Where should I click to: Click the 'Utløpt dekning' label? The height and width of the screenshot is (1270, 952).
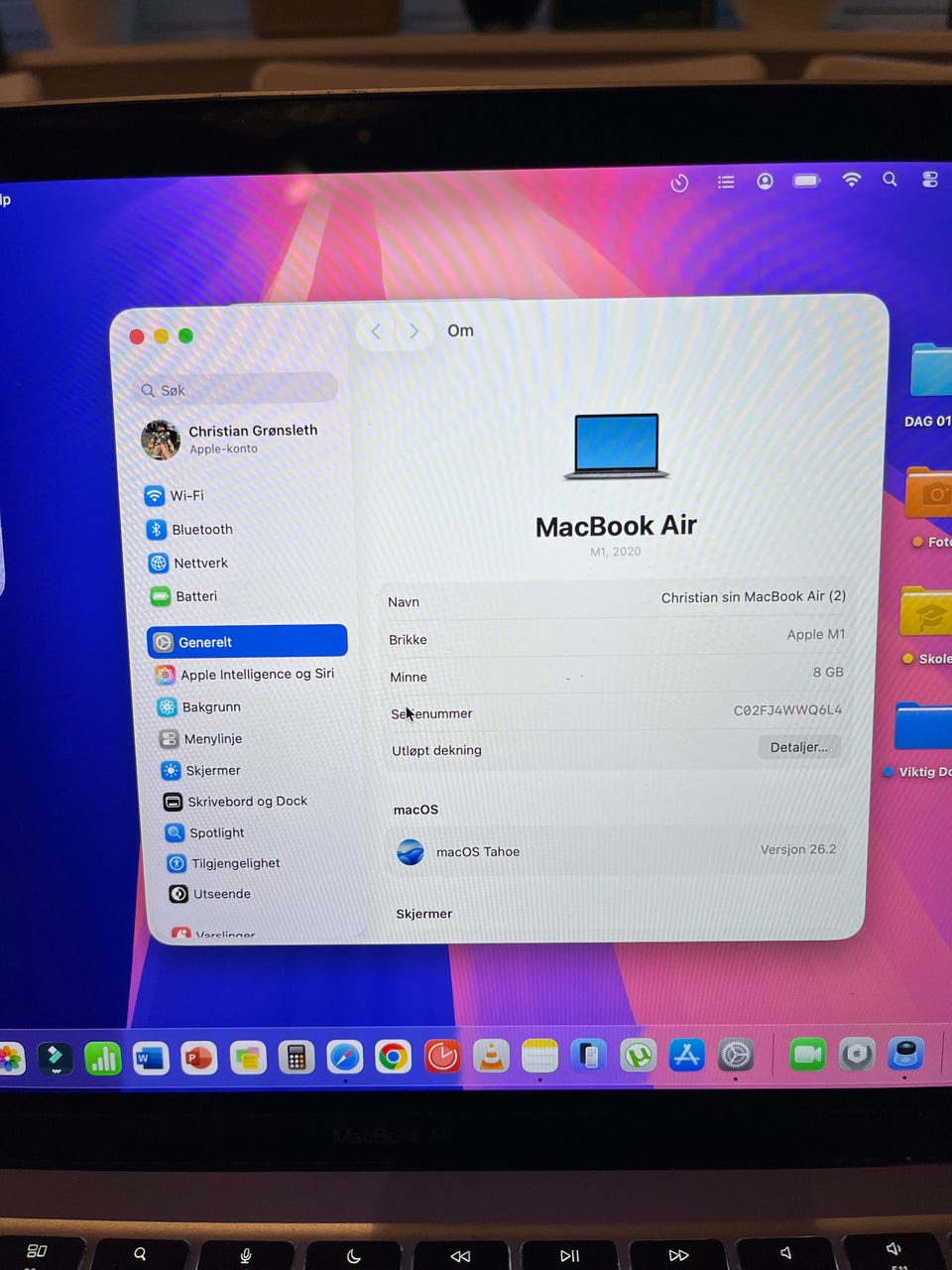click(436, 750)
